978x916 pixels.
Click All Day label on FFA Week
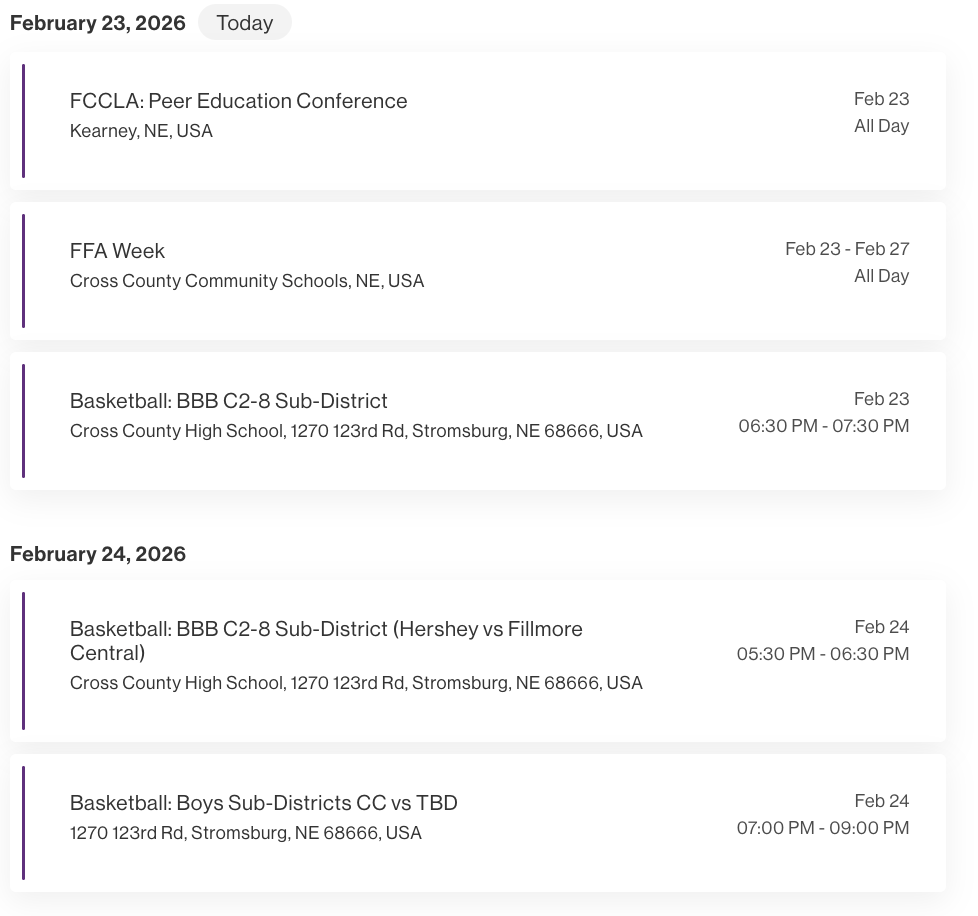(x=880, y=276)
